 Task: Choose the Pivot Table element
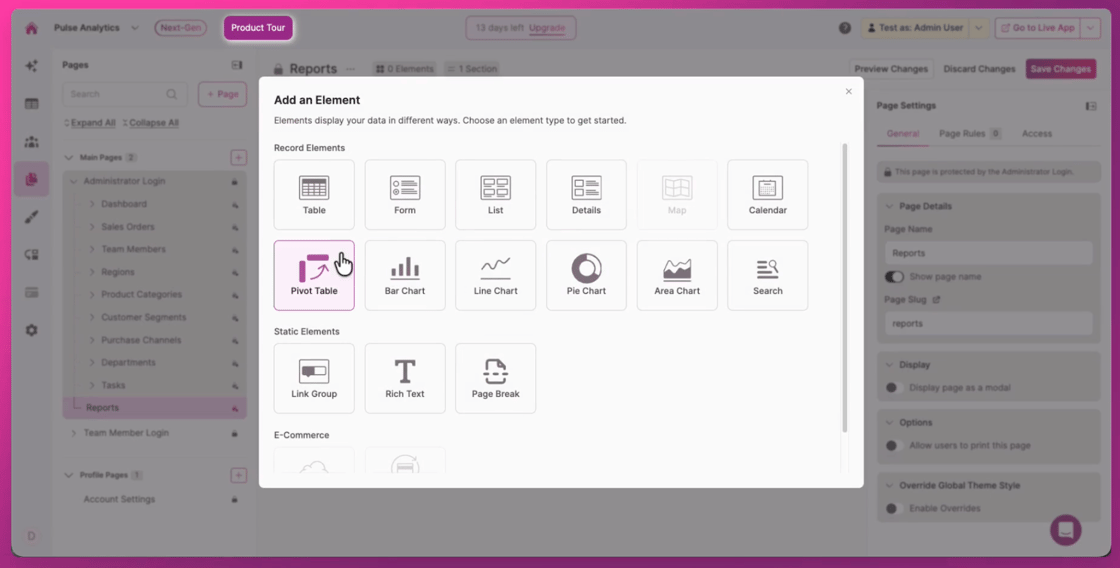(314, 275)
